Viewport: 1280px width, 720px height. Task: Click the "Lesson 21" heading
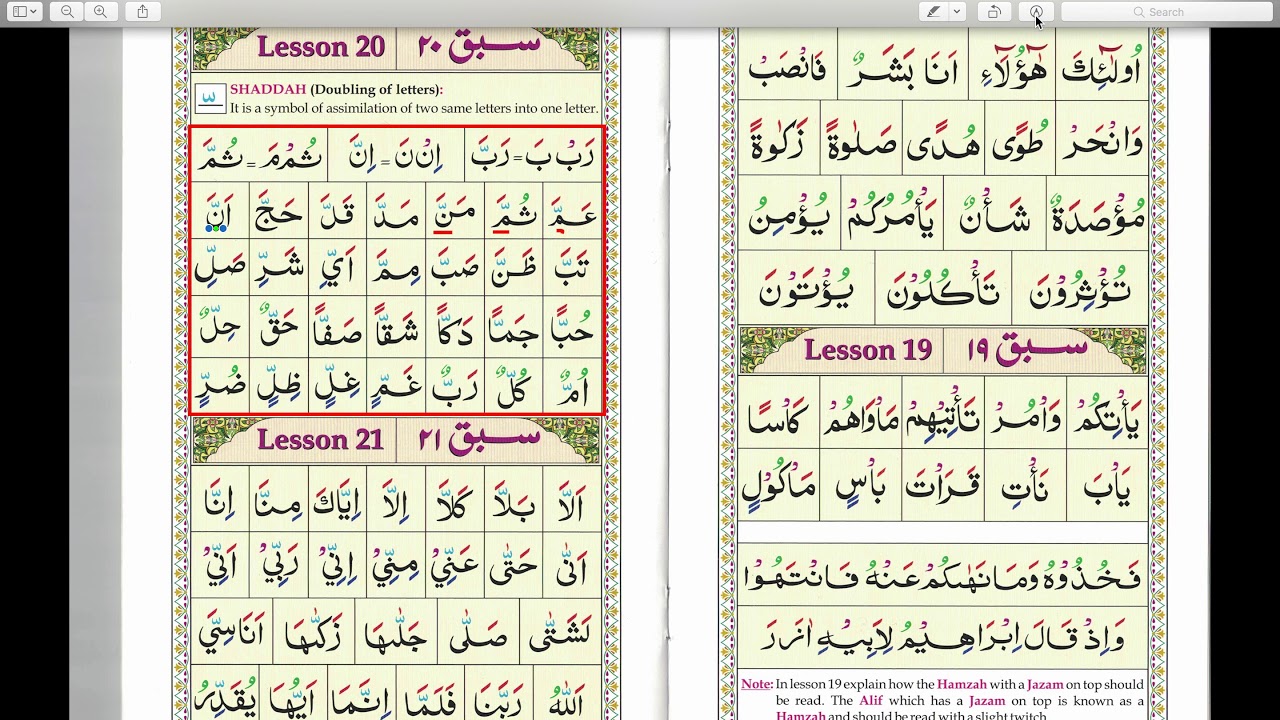[320, 440]
